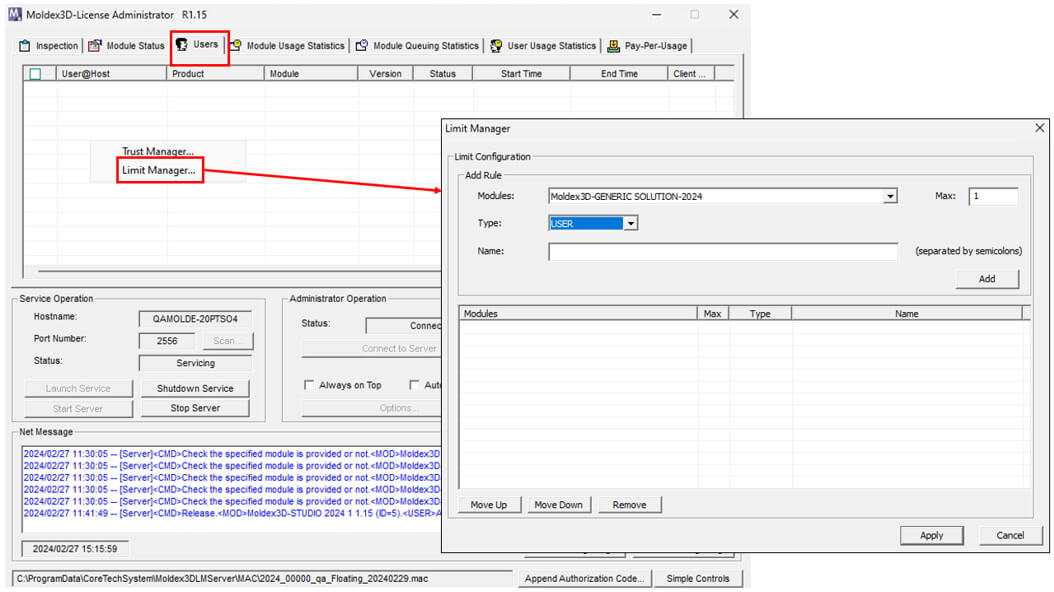Click the Port Number field 2556
Screen dimensions: 1054x592
[167, 341]
